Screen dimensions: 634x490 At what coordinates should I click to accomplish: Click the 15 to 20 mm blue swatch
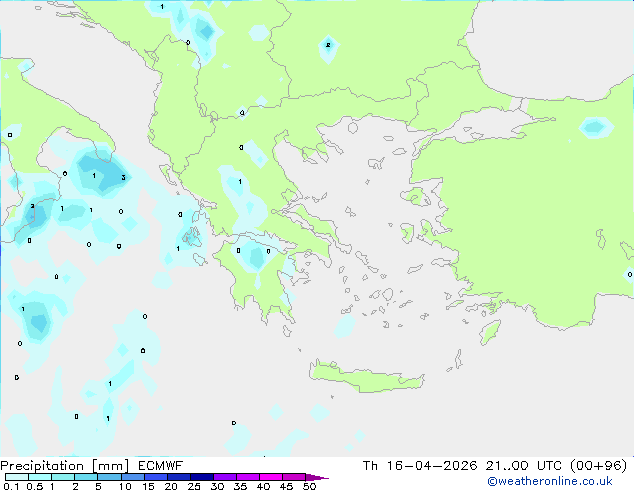click(156, 477)
